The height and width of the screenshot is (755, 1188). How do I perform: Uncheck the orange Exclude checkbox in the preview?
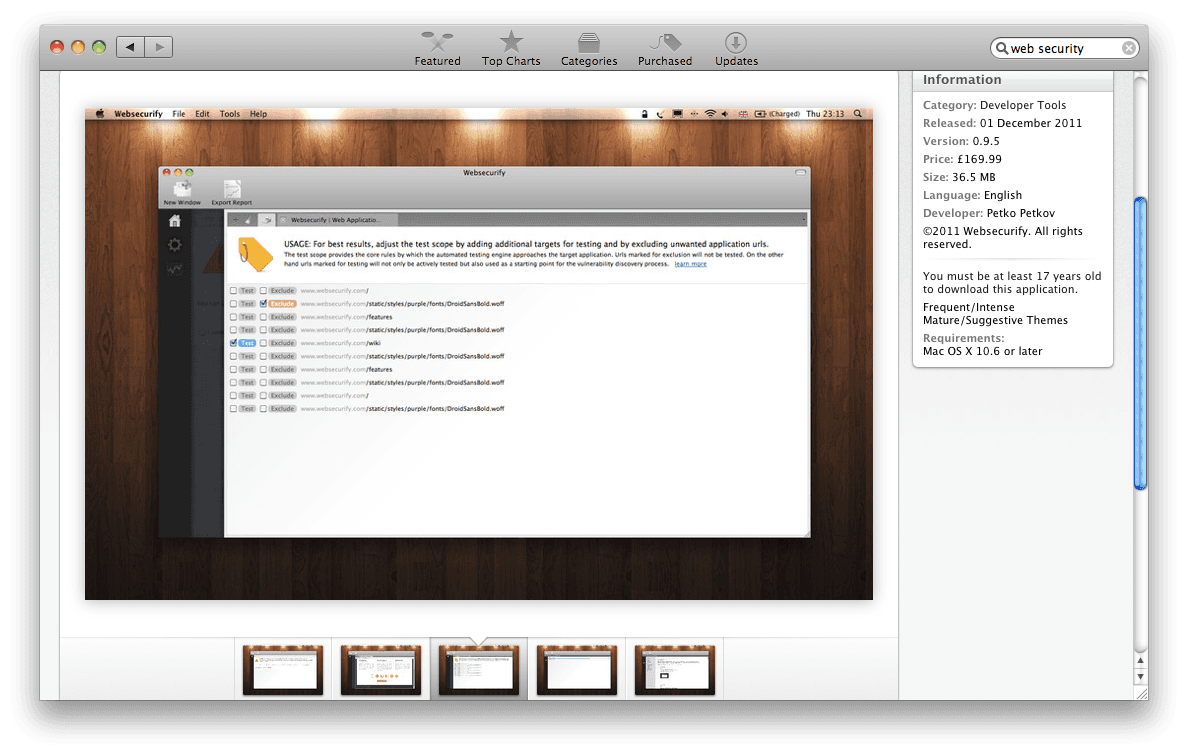point(264,303)
